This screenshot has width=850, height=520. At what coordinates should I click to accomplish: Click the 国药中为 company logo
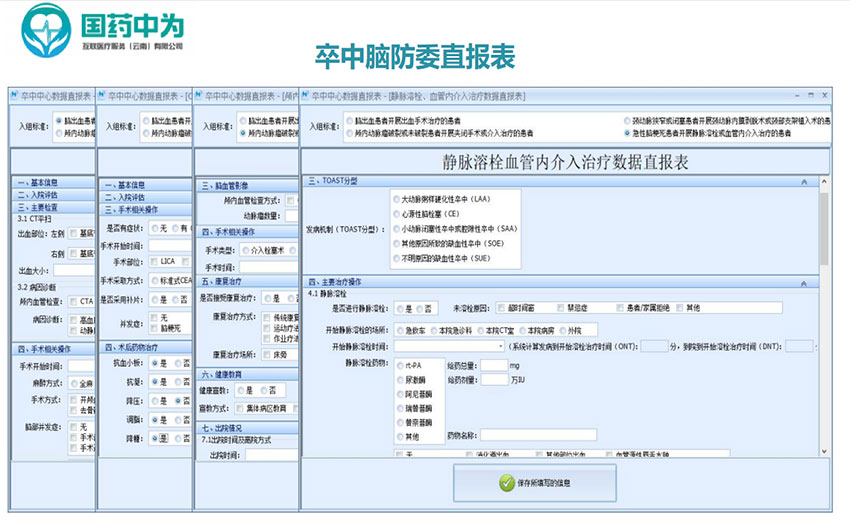tap(103, 30)
